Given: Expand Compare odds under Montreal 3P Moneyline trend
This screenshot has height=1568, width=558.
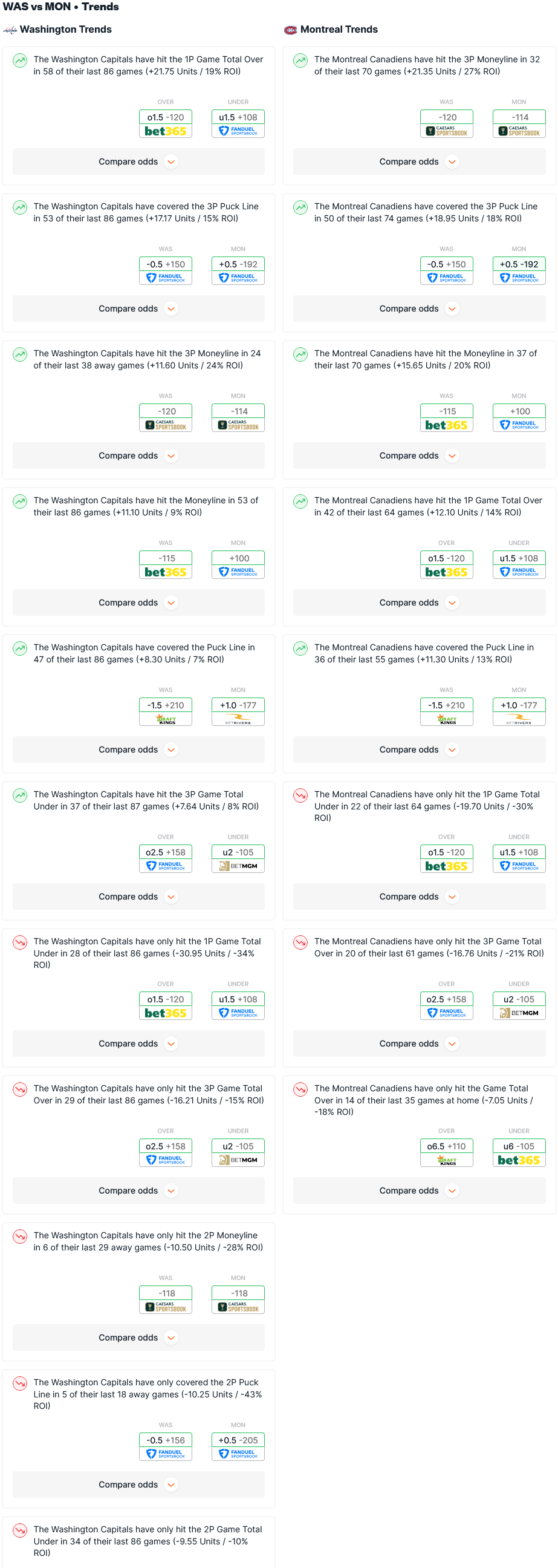Looking at the screenshot, I should click(x=419, y=162).
